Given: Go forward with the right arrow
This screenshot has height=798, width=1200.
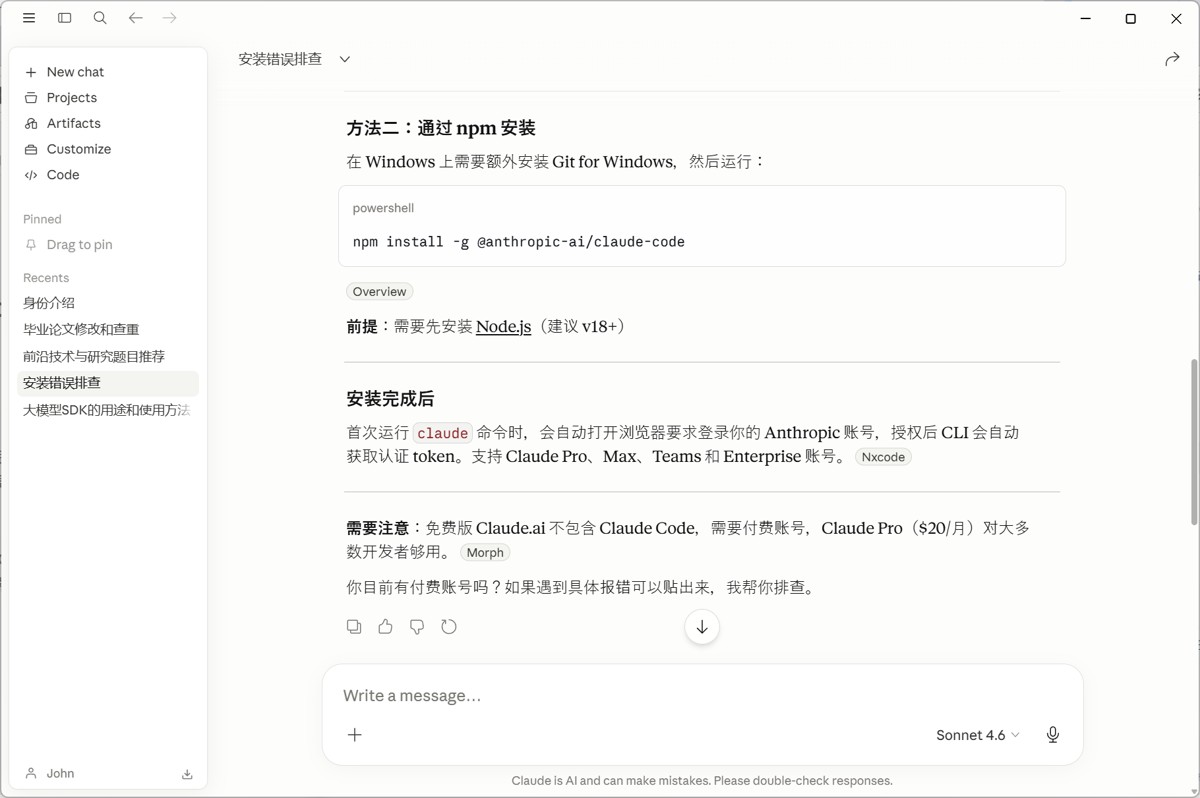Looking at the screenshot, I should tap(170, 18).
